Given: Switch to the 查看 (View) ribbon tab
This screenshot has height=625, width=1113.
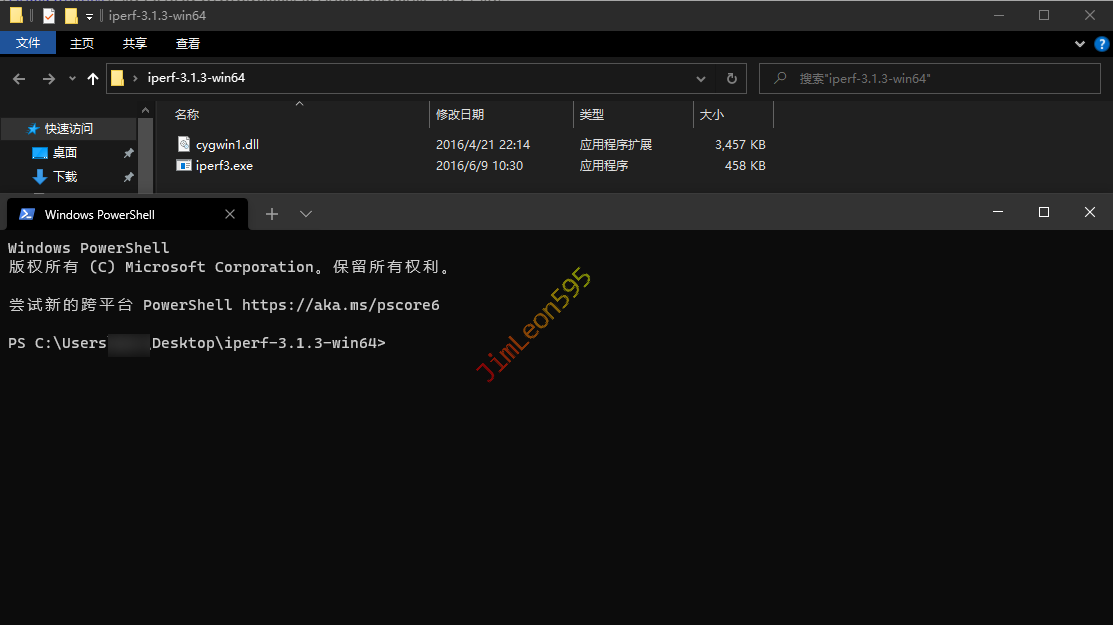Looking at the screenshot, I should click(x=187, y=43).
